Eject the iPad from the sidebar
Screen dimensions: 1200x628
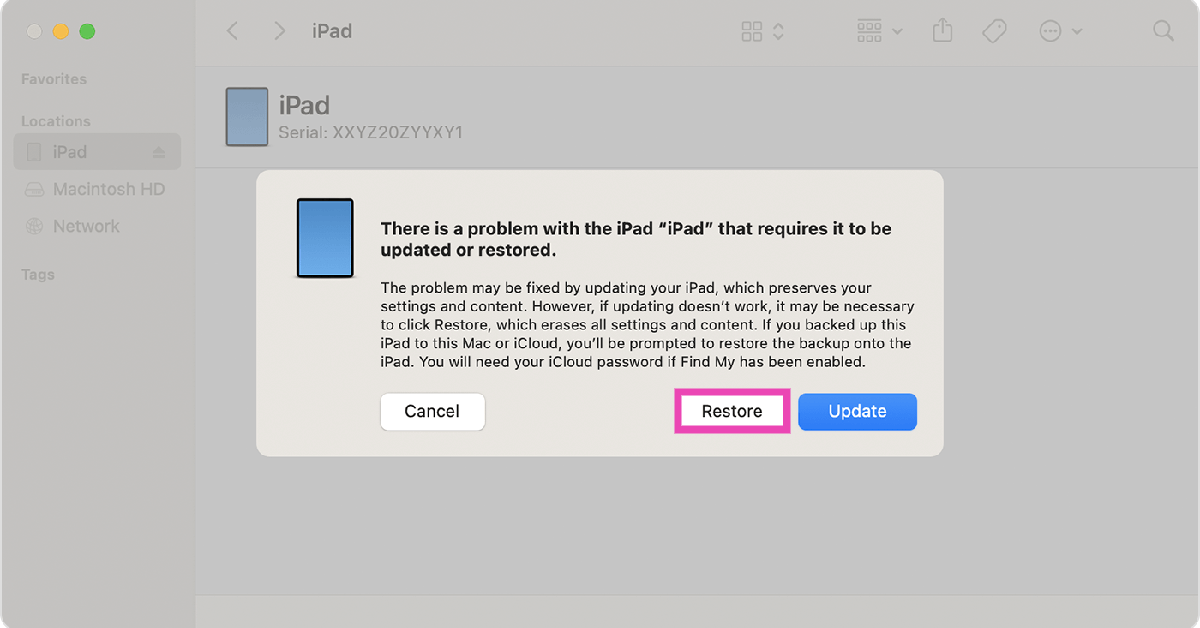click(158, 152)
